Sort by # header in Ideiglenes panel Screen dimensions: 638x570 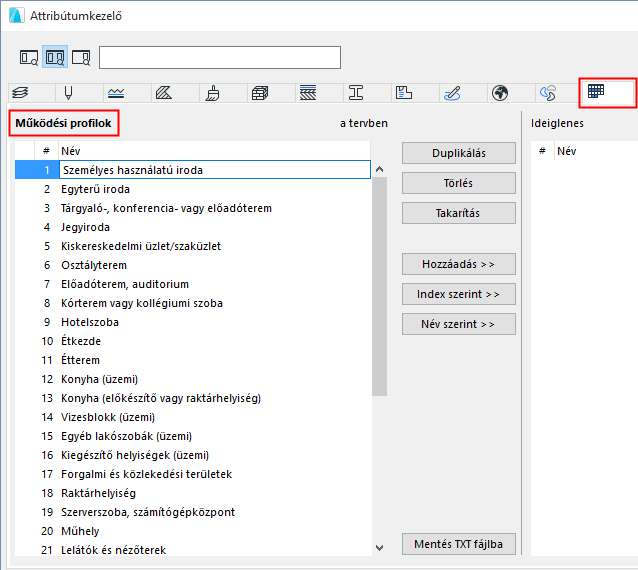click(542, 151)
